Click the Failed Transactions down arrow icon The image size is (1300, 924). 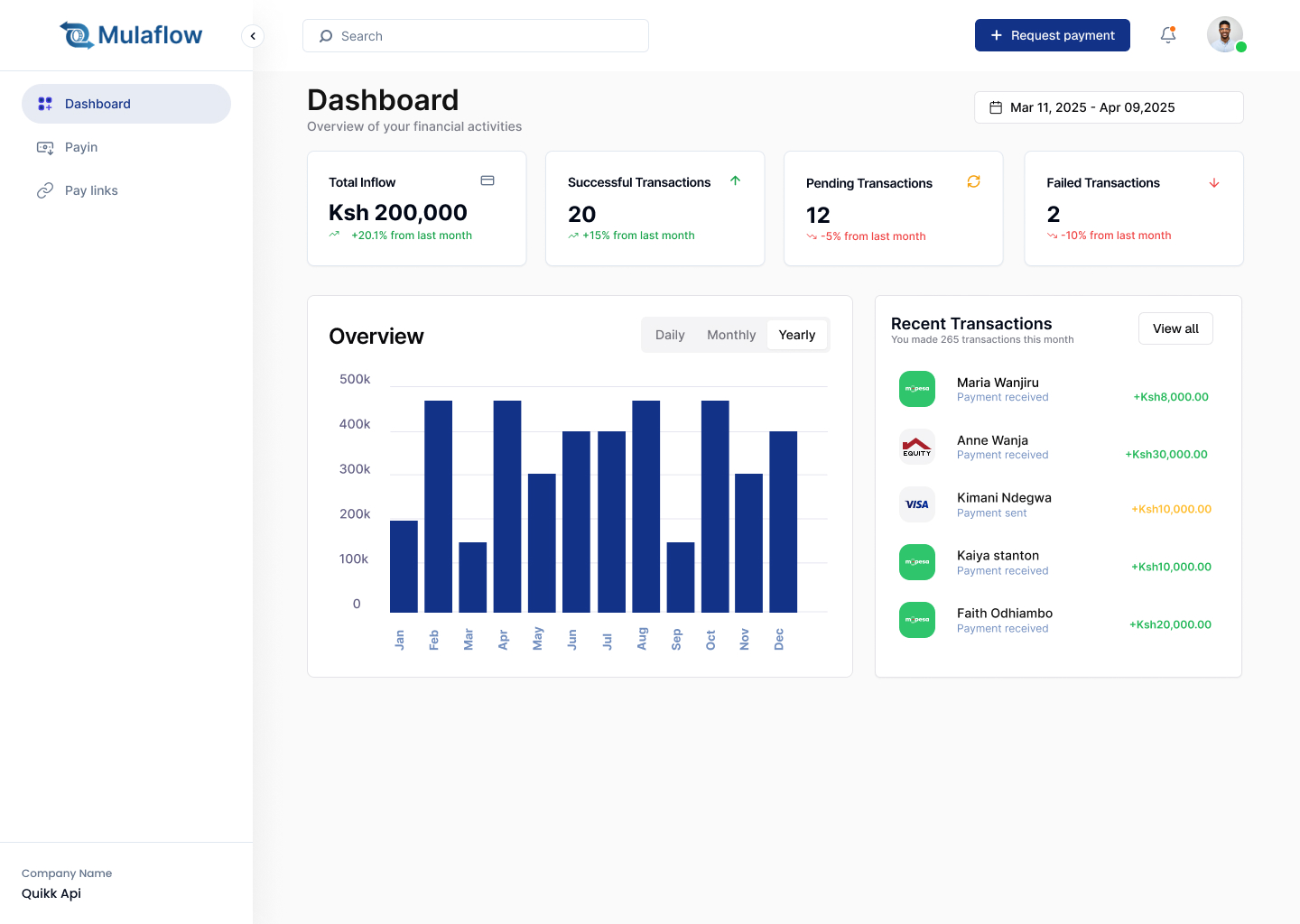tap(1214, 182)
